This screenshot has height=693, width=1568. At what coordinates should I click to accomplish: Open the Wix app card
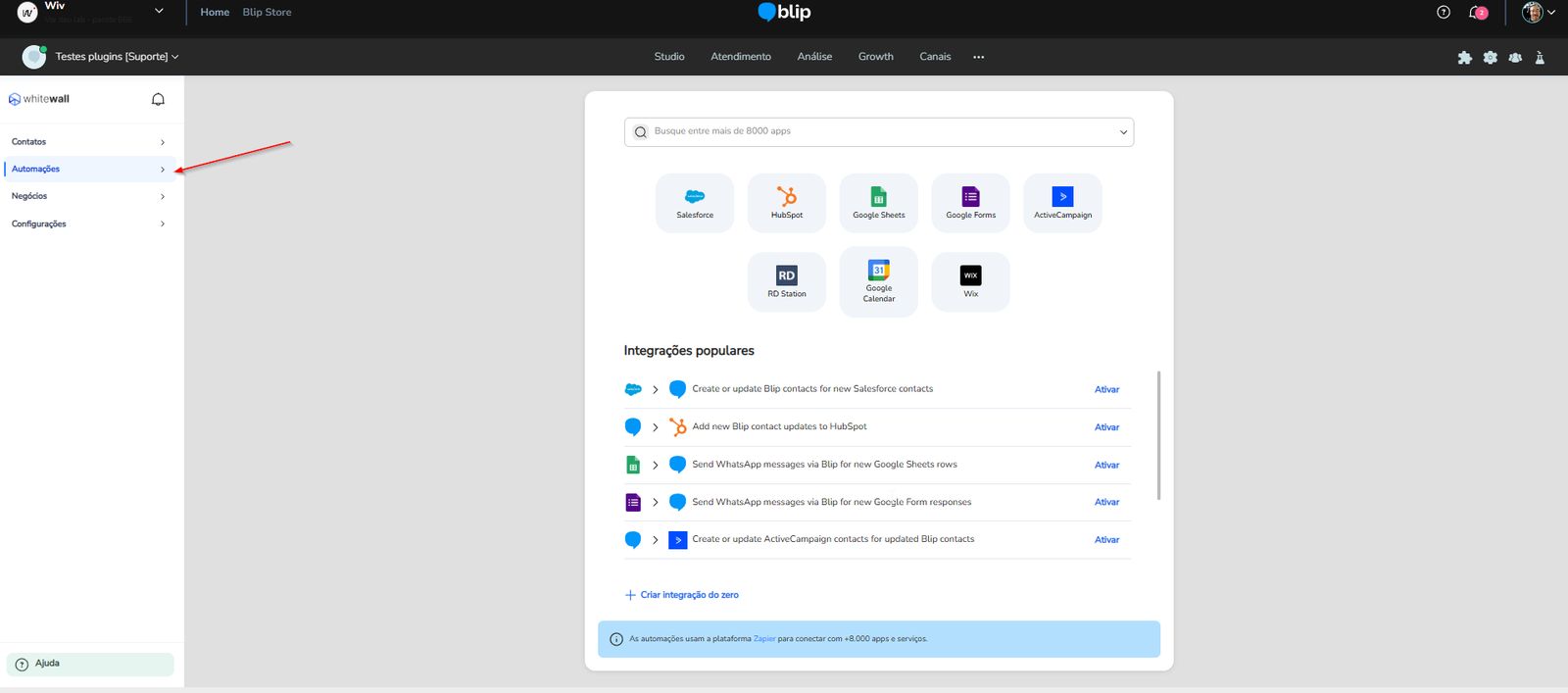point(971,282)
